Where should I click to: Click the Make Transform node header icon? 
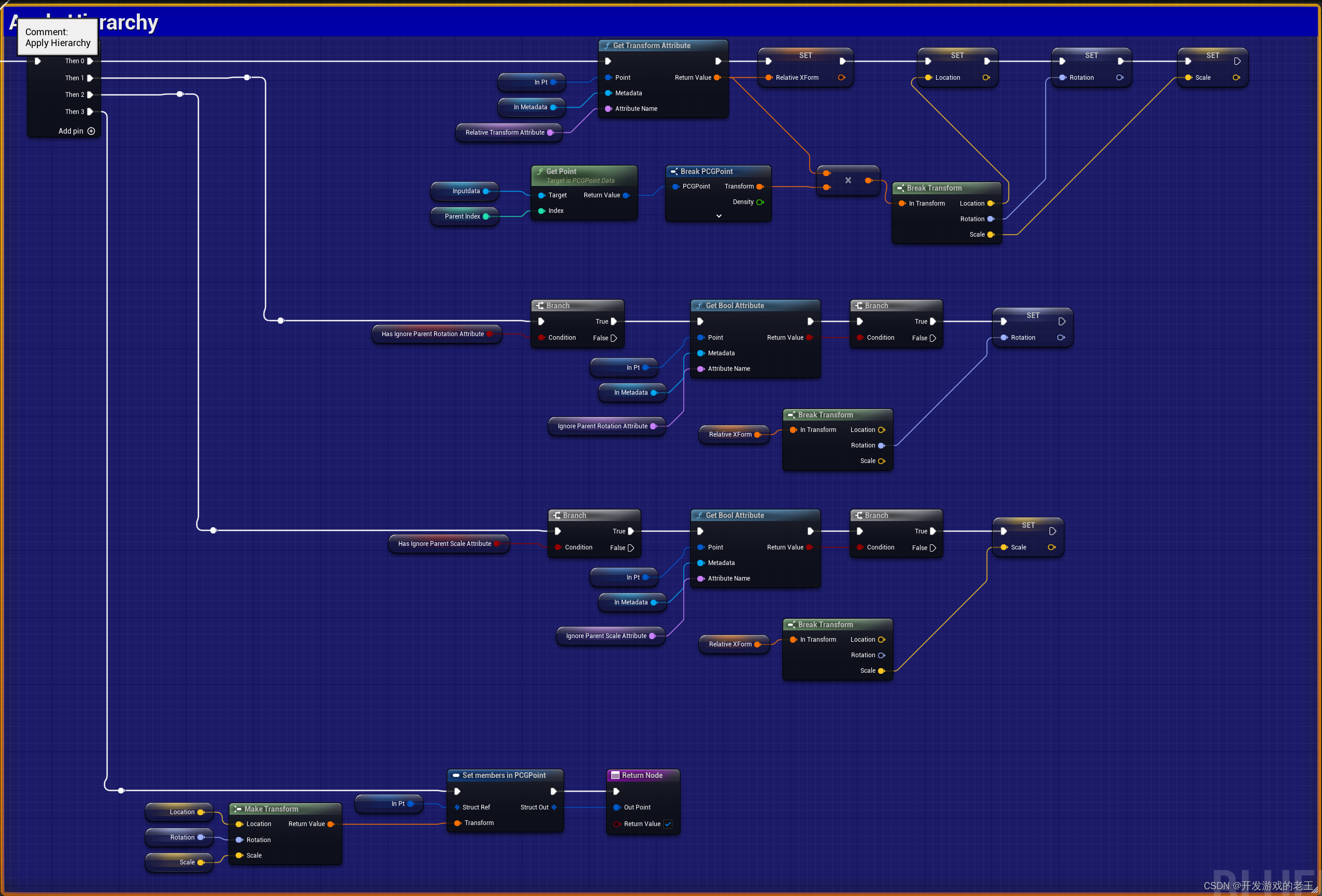(238, 809)
